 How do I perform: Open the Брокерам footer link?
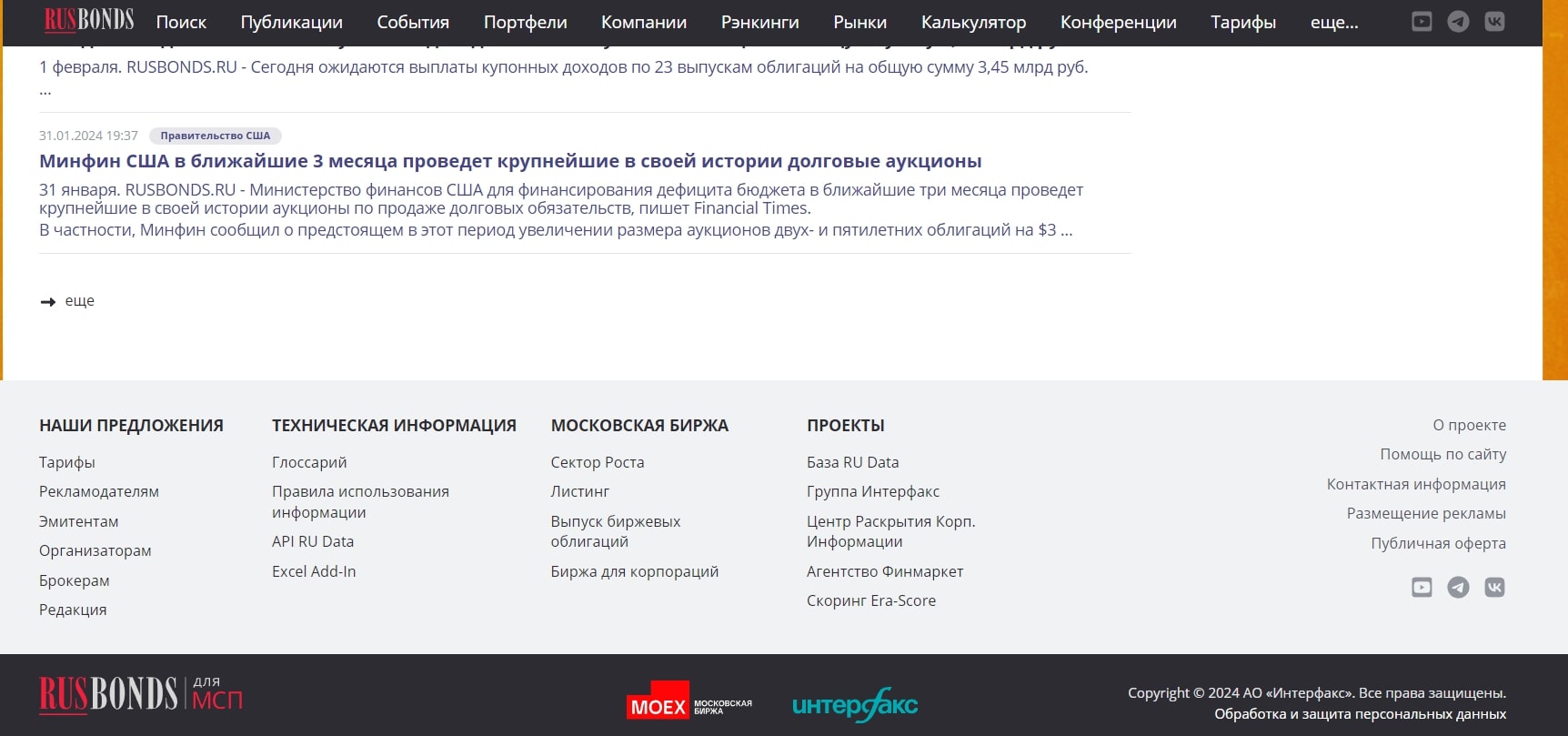tap(75, 580)
